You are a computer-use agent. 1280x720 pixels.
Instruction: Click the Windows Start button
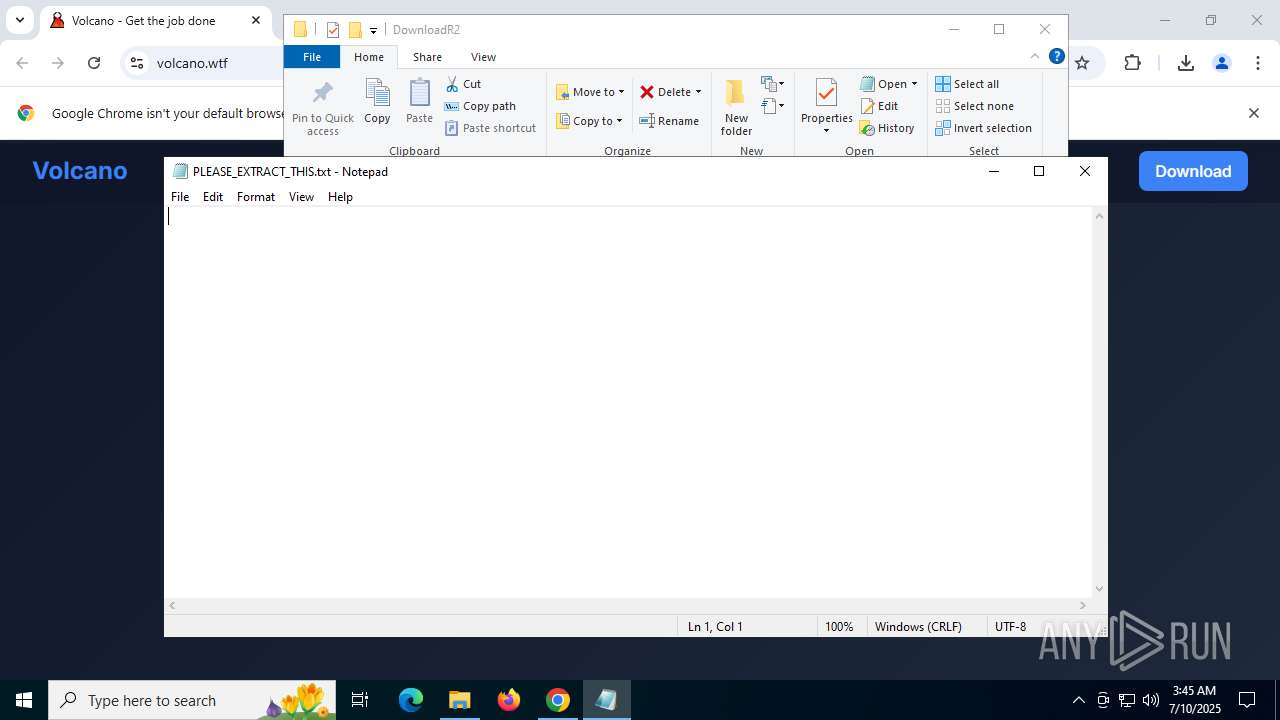pos(24,700)
